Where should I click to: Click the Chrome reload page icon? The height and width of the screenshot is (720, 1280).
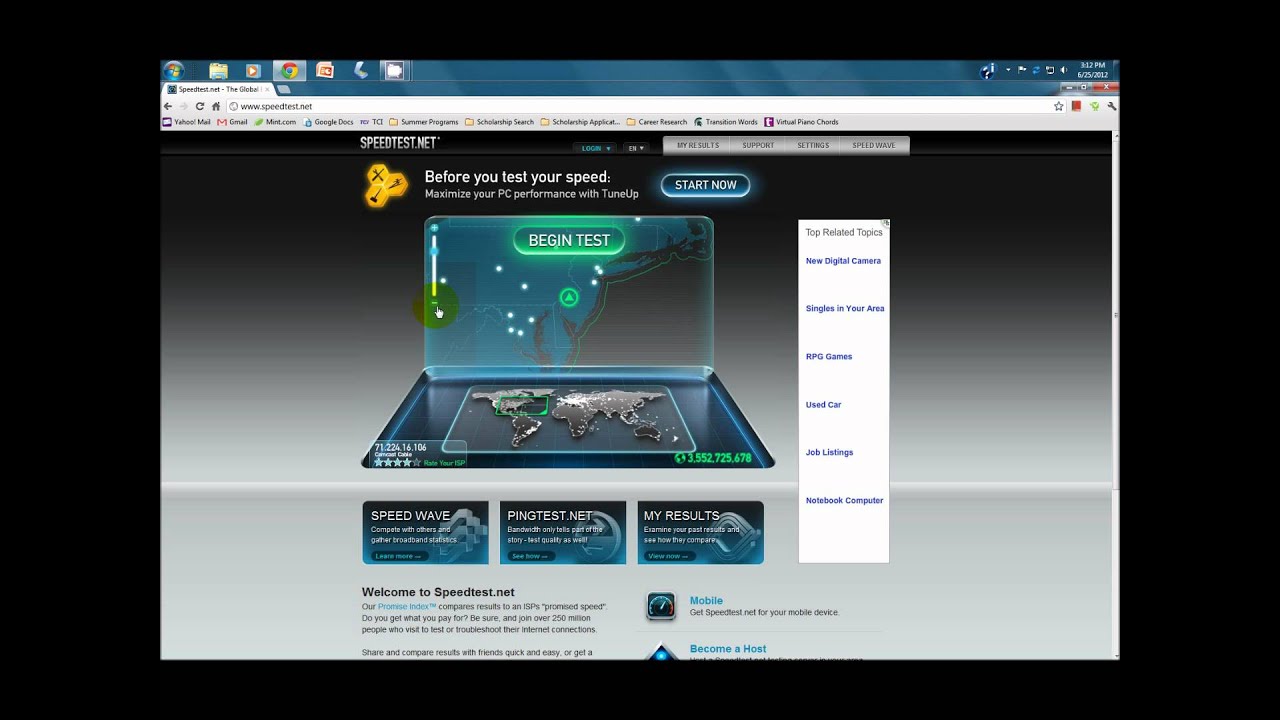pyautogui.click(x=200, y=106)
